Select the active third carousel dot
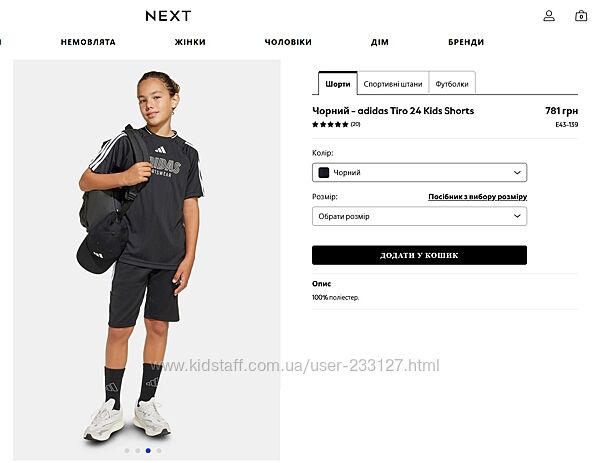This screenshot has width=600, height=463. click(148, 451)
